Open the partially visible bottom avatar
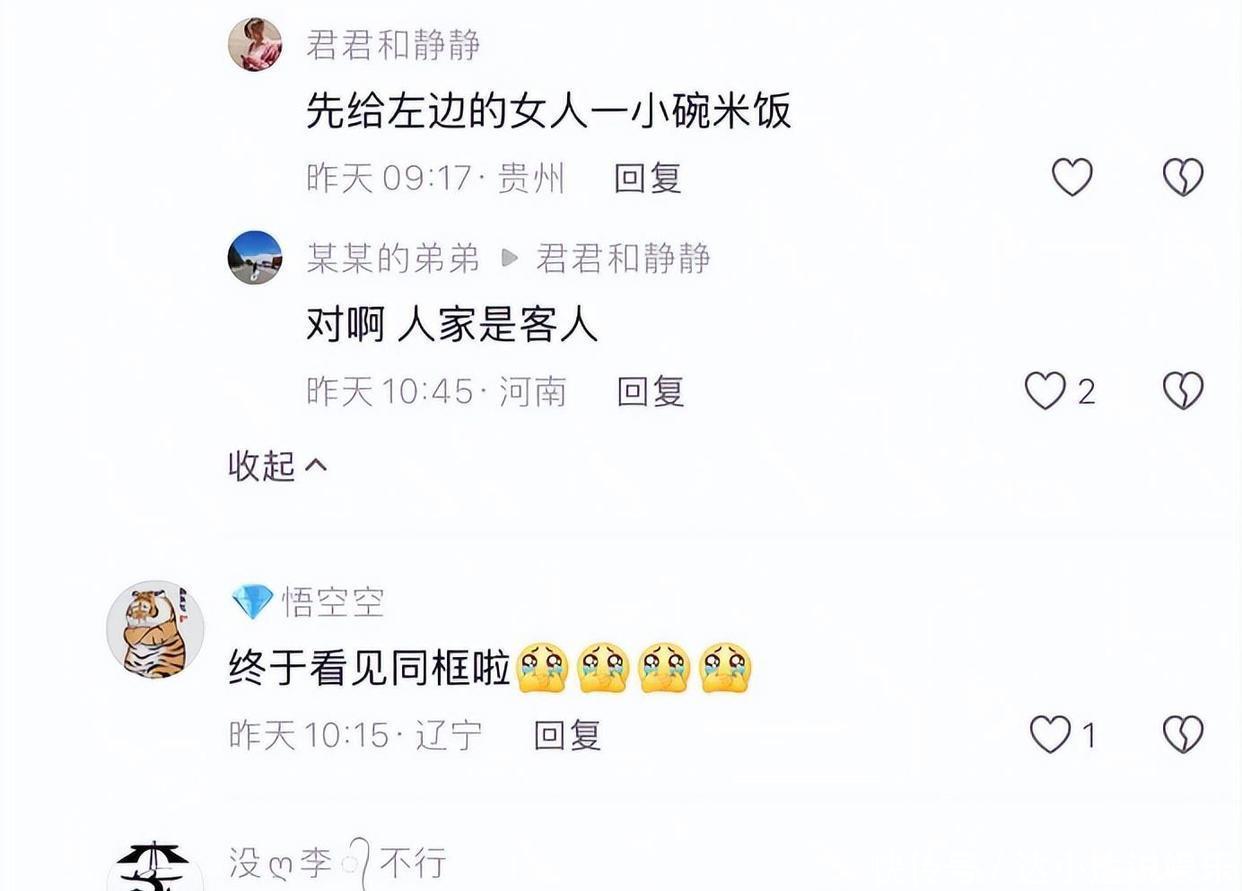 155,866
